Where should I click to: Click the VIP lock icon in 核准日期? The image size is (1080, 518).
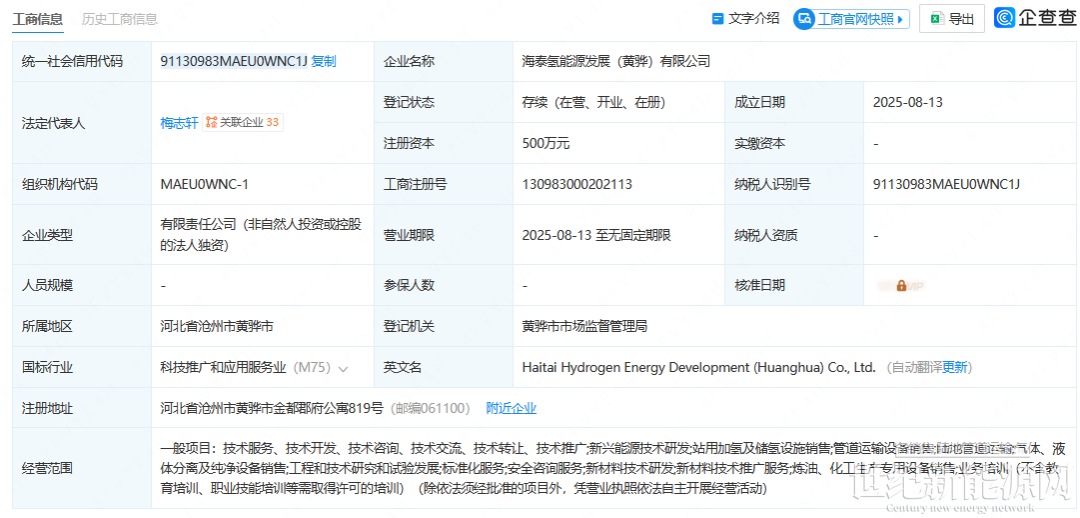pyautogui.click(x=901, y=285)
